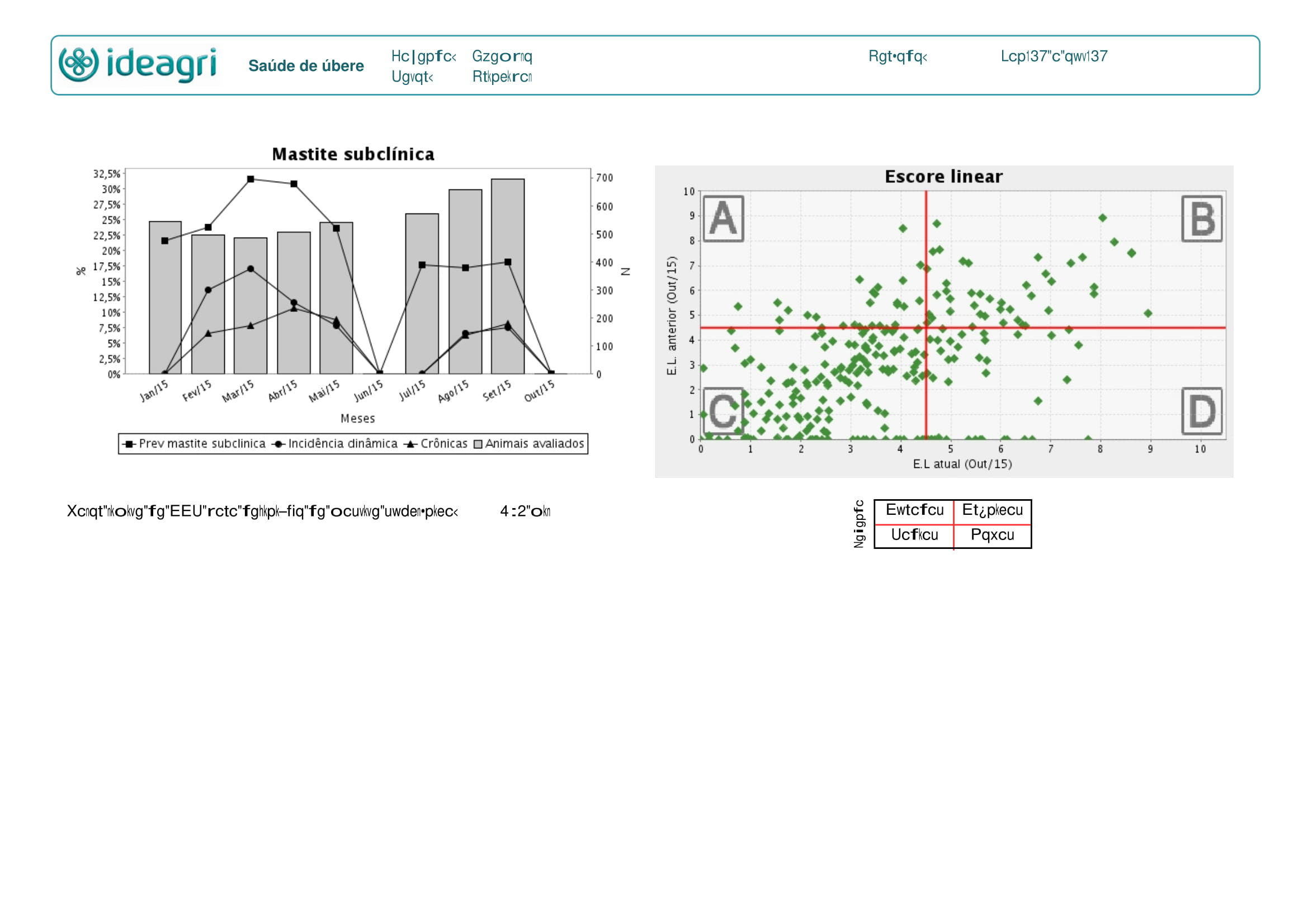This screenshot has height=924, width=1308.
Task: Click the 'Pqxcu' legend cell
Action: click(x=993, y=535)
